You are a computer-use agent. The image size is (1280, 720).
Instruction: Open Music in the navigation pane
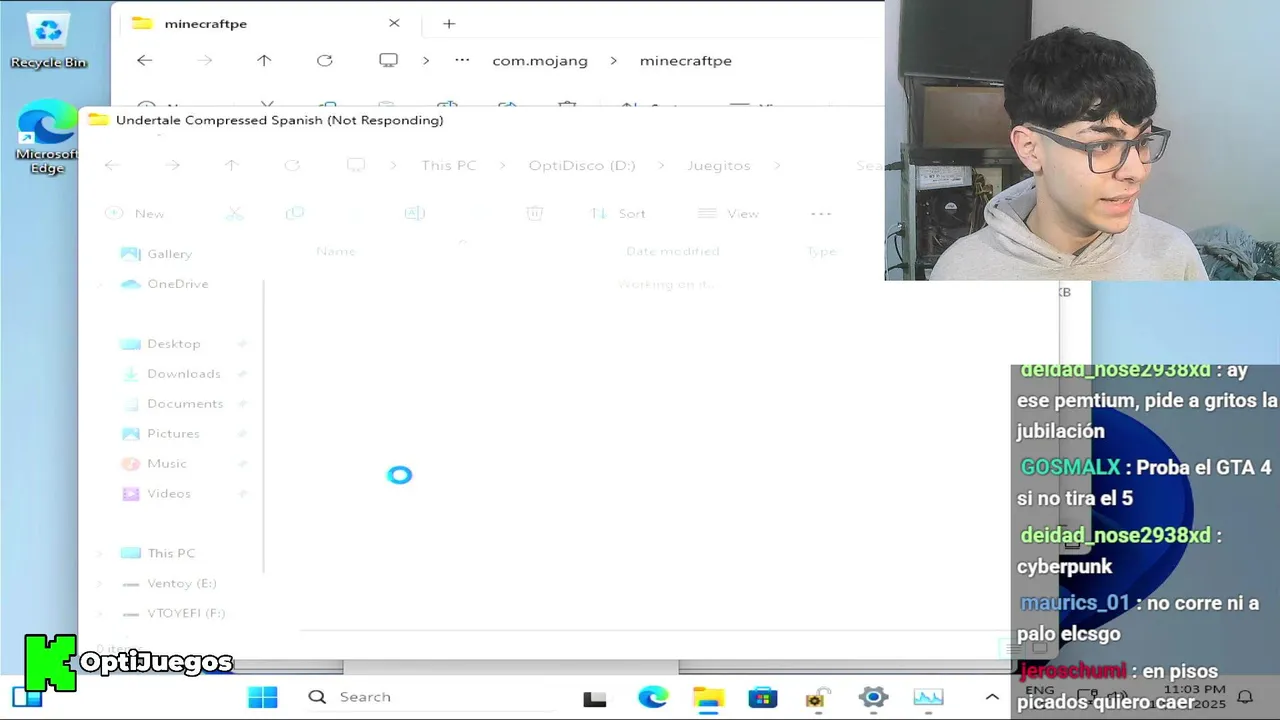(153, 464)
